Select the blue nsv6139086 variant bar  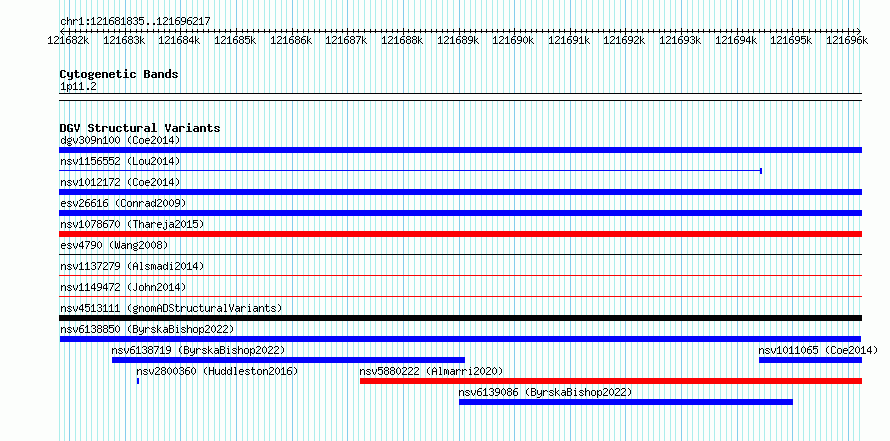(625, 402)
